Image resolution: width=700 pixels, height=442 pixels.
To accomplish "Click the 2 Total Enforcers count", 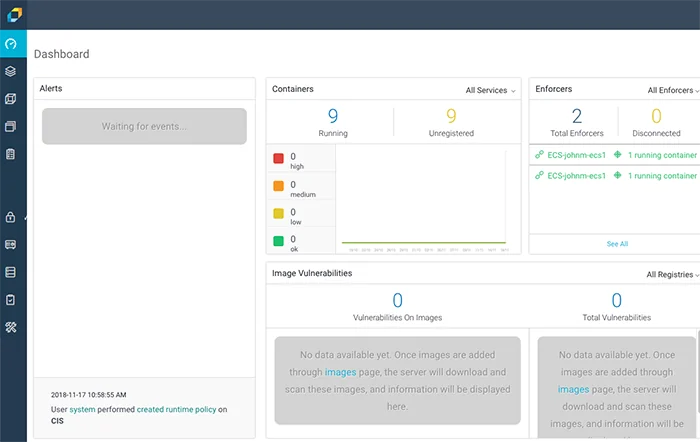I will [576, 116].
